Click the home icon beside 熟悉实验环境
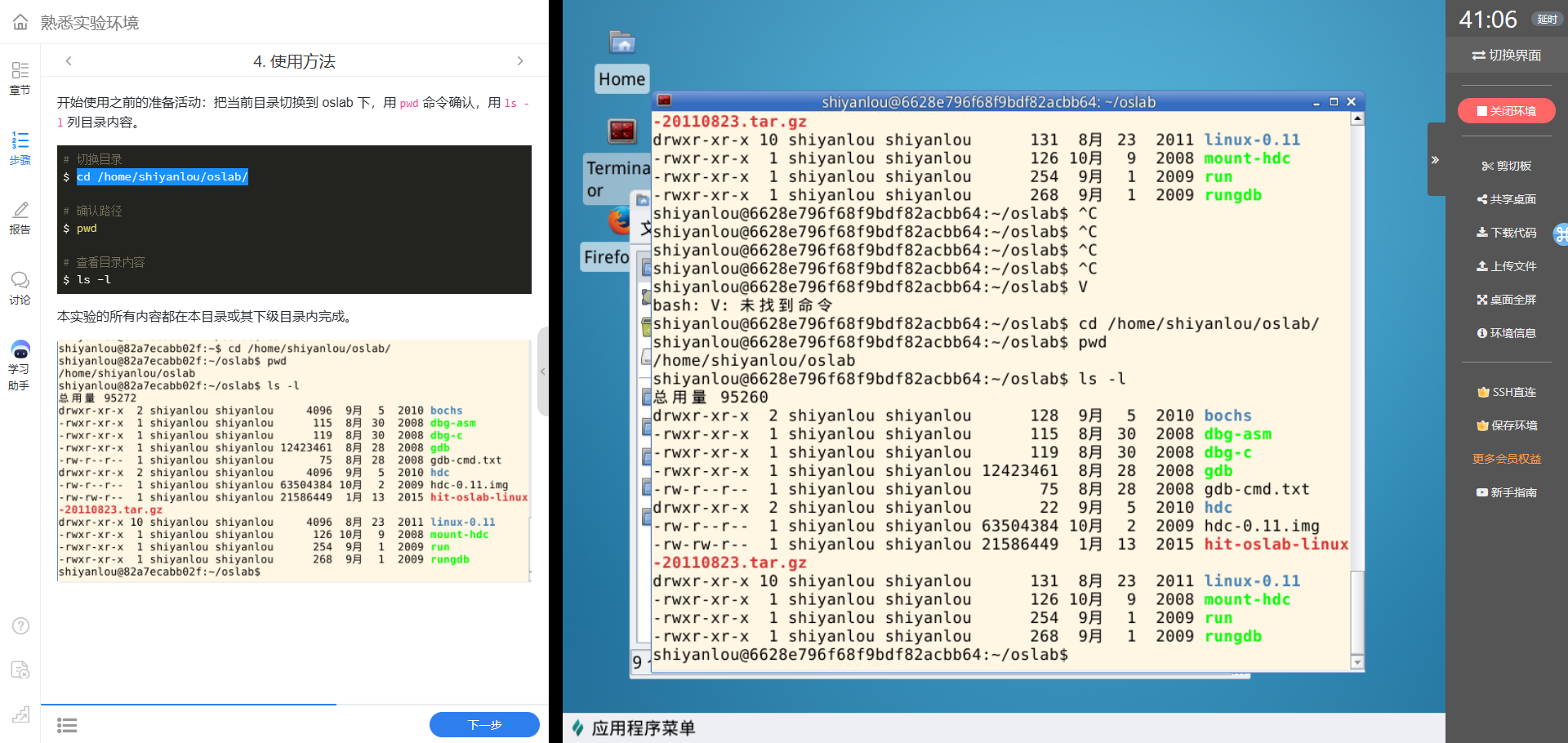Image resolution: width=1568 pixels, height=743 pixels. [20, 22]
